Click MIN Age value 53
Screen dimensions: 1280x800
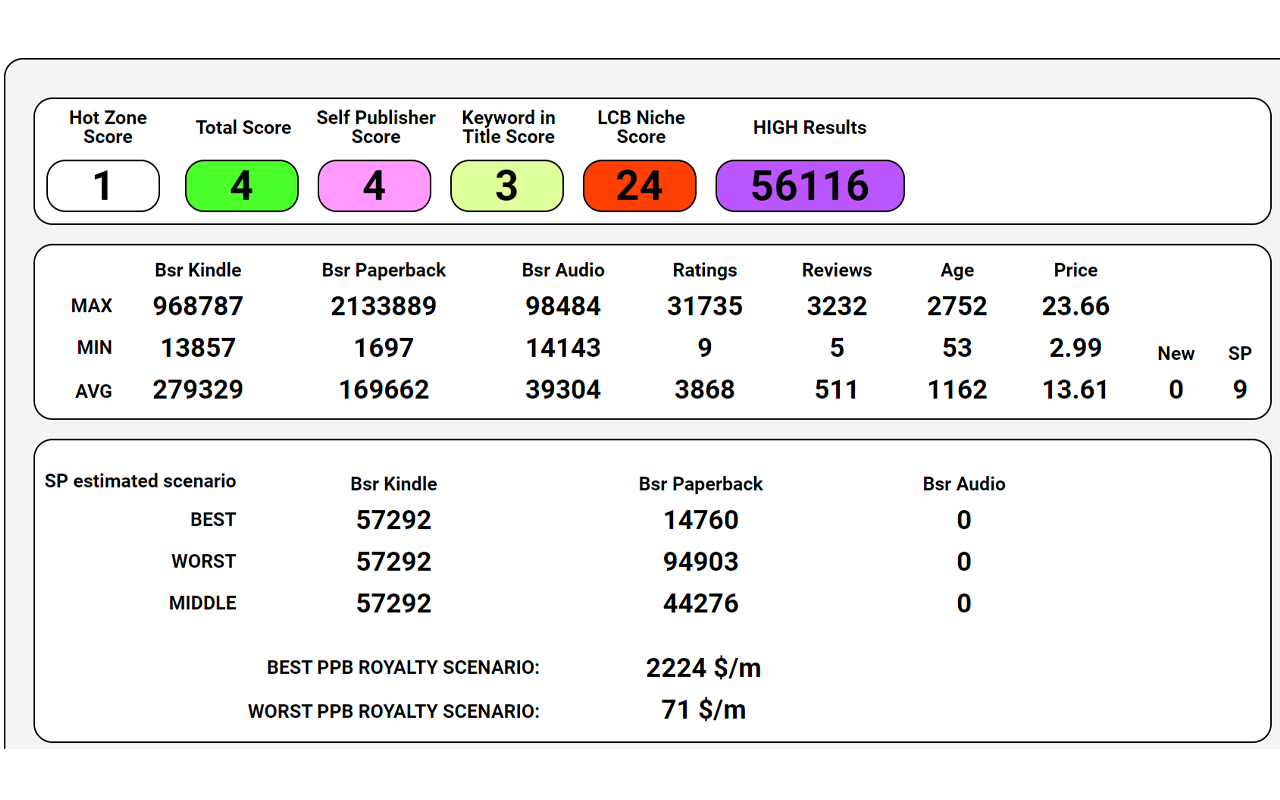957,348
